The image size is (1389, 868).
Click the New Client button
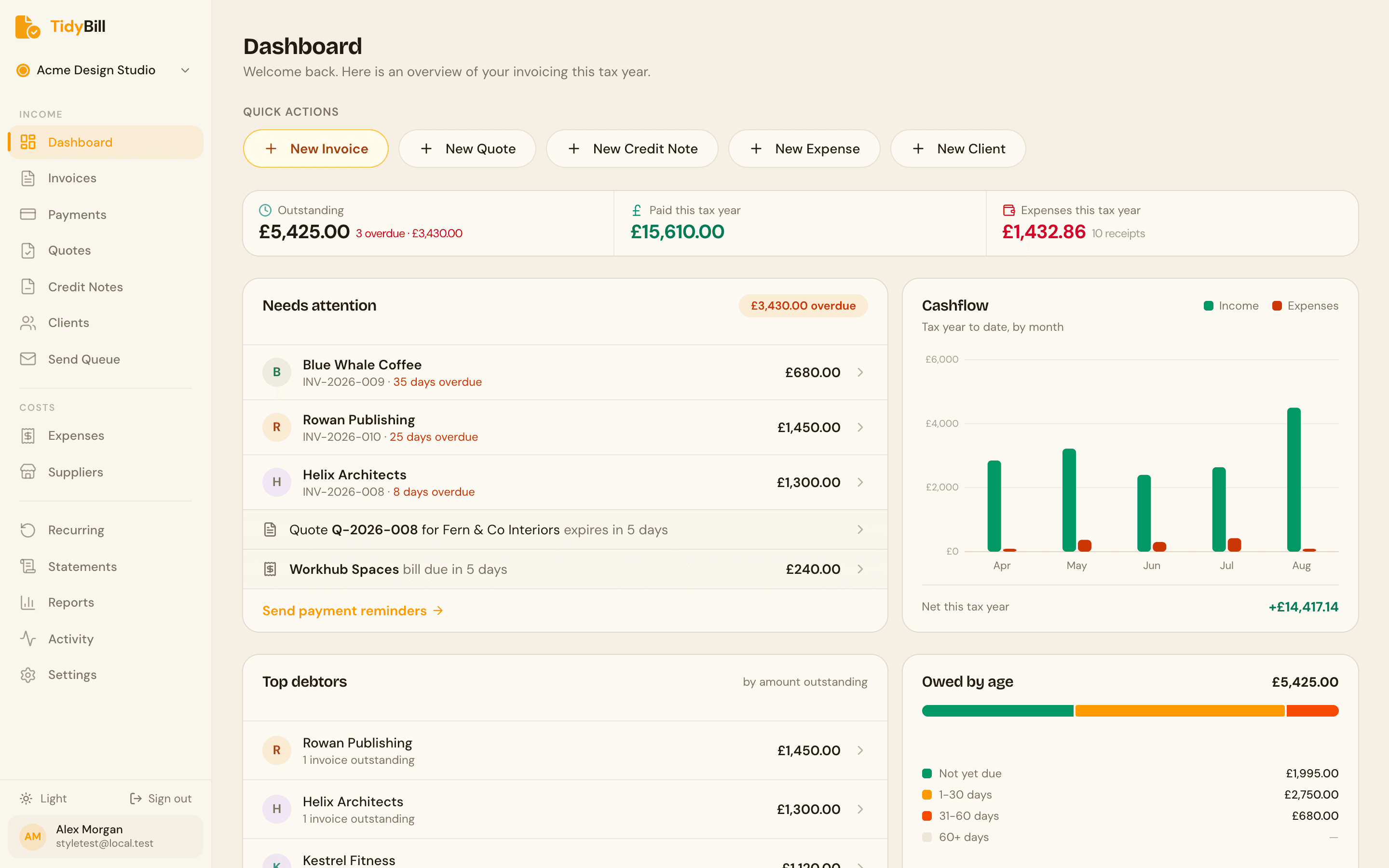958,149
